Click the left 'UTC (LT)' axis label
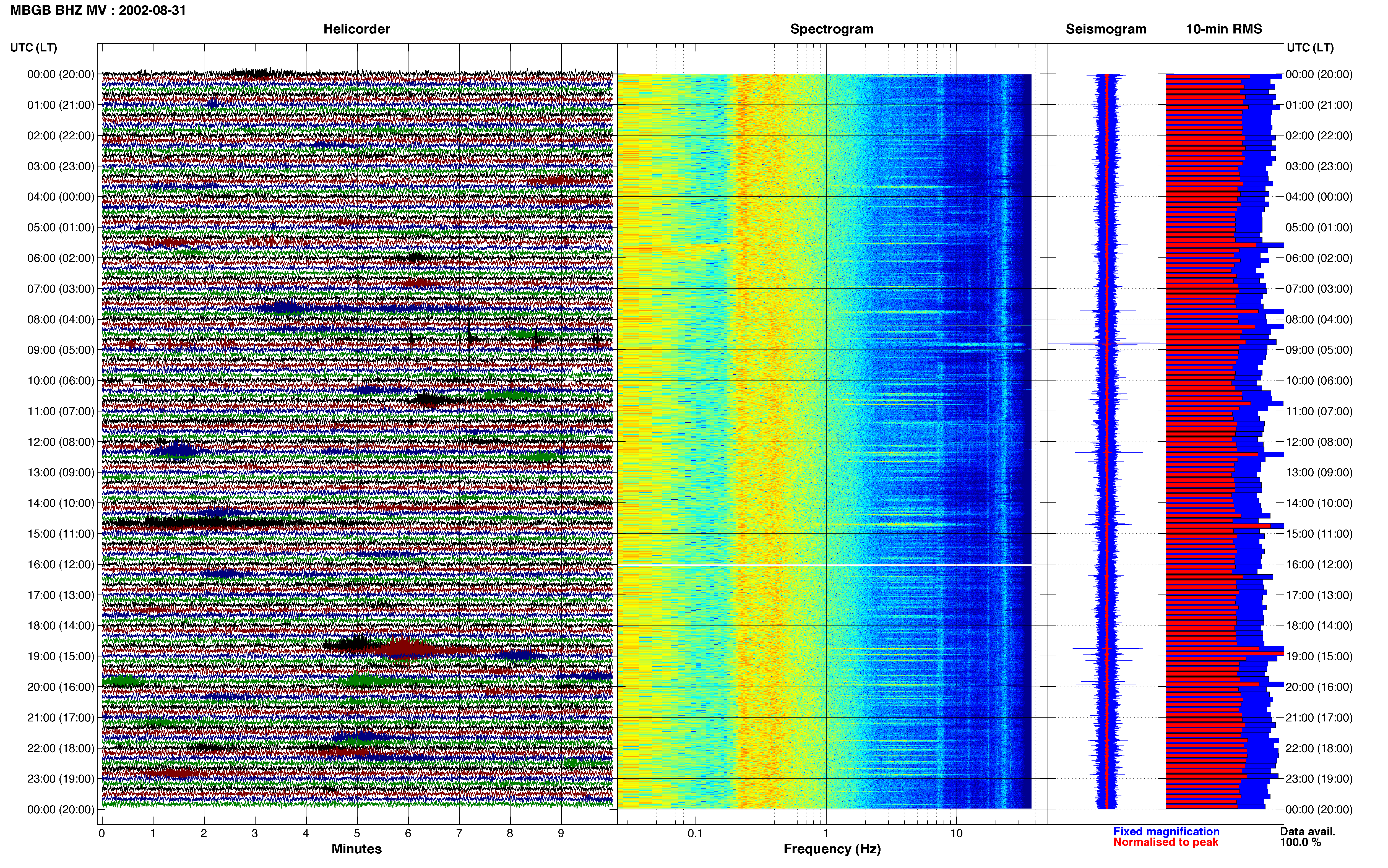The height and width of the screenshot is (868, 1388). (34, 48)
